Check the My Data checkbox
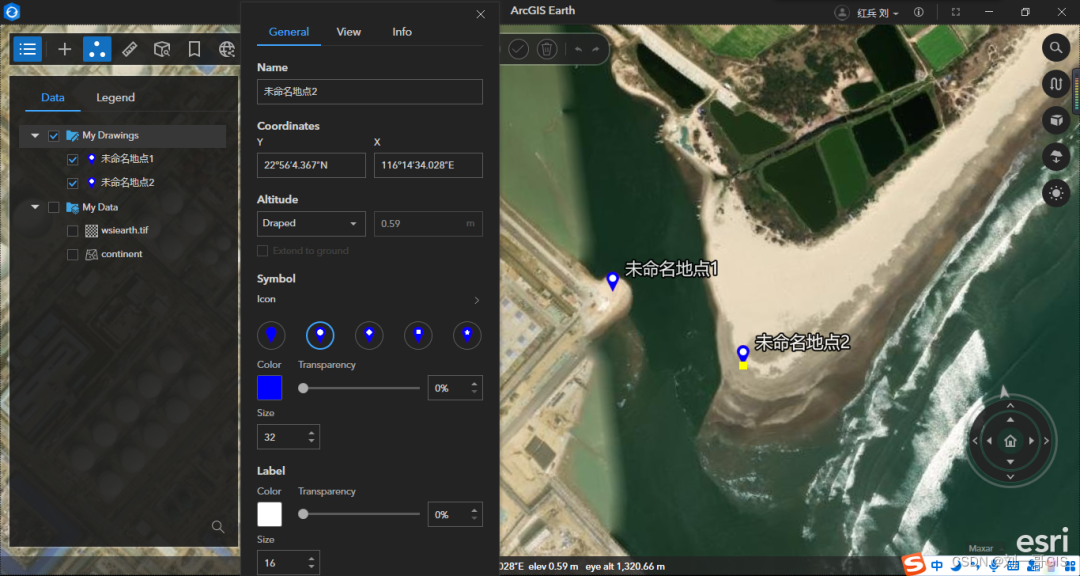Screen dimensions: 1080x576 (x=53, y=207)
